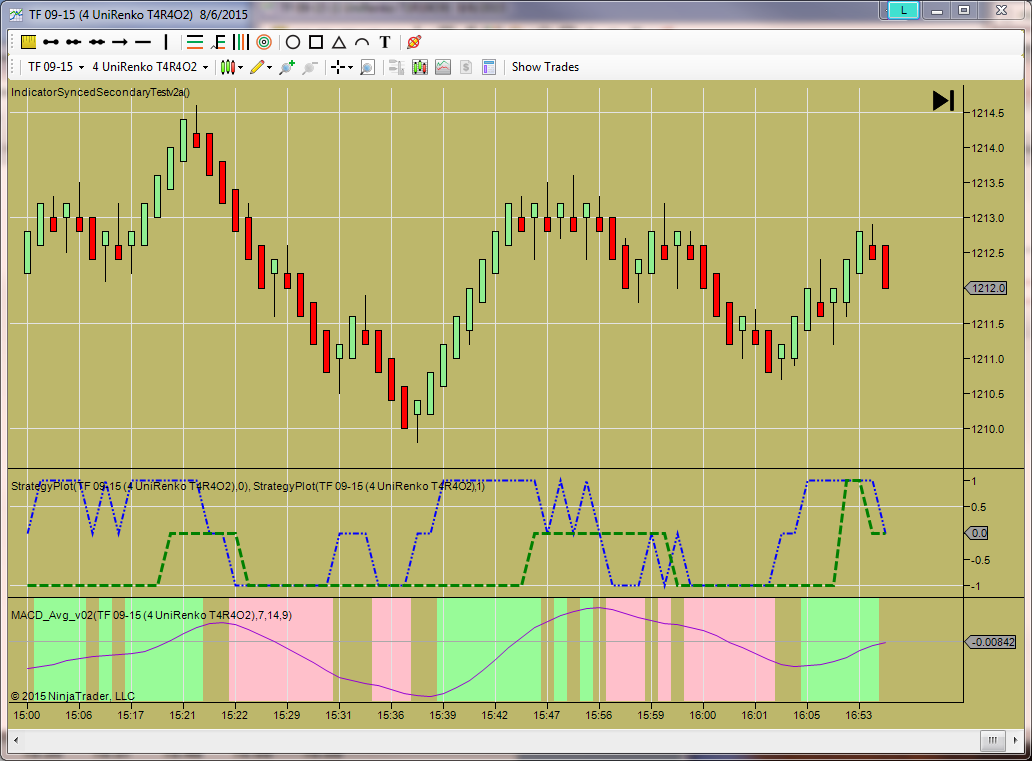This screenshot has width=1032, height=761.
Task: Click the 1214.5 price axis label
Action: pos(988,113)
